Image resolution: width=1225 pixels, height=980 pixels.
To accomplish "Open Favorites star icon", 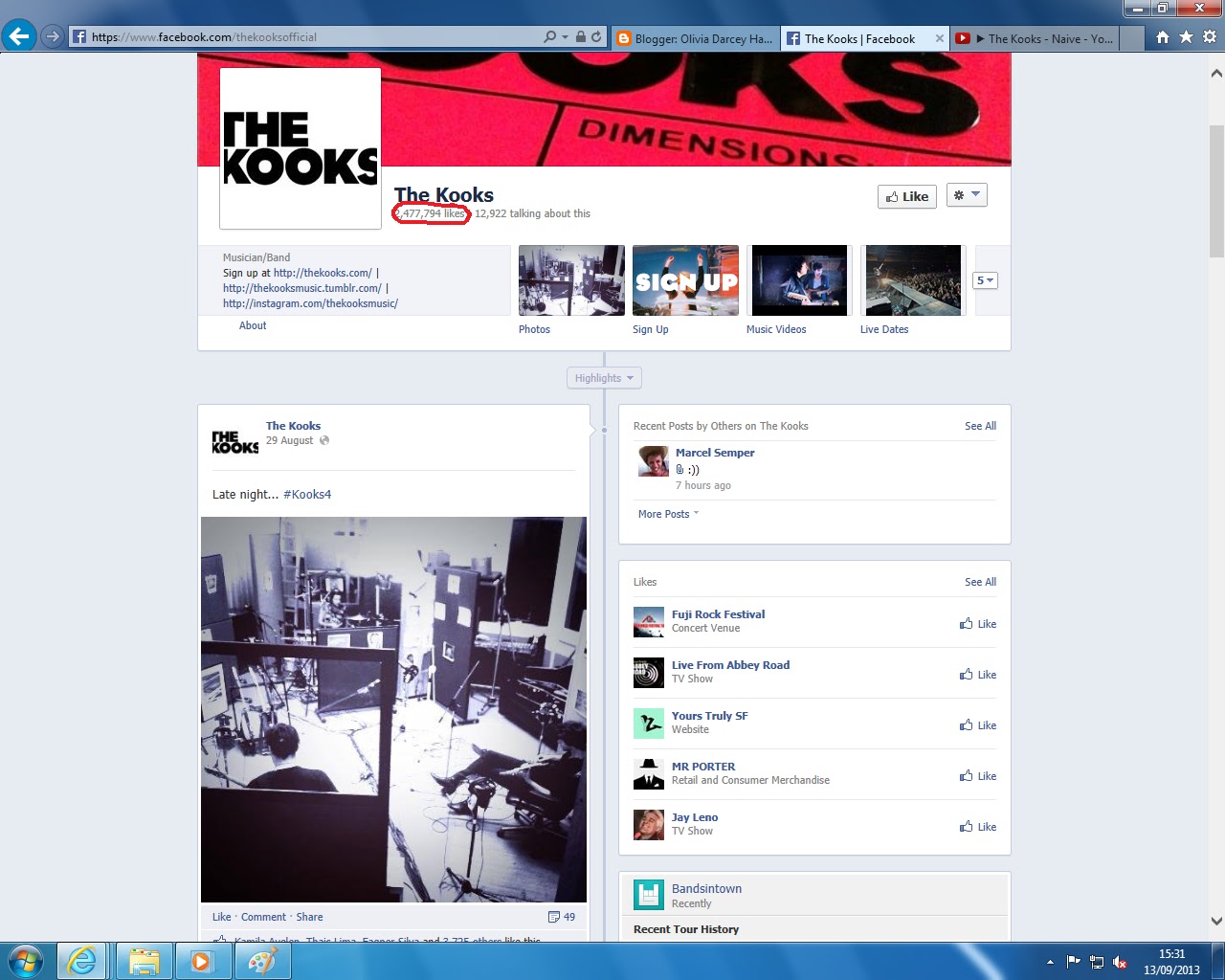I will point(1186,37).
